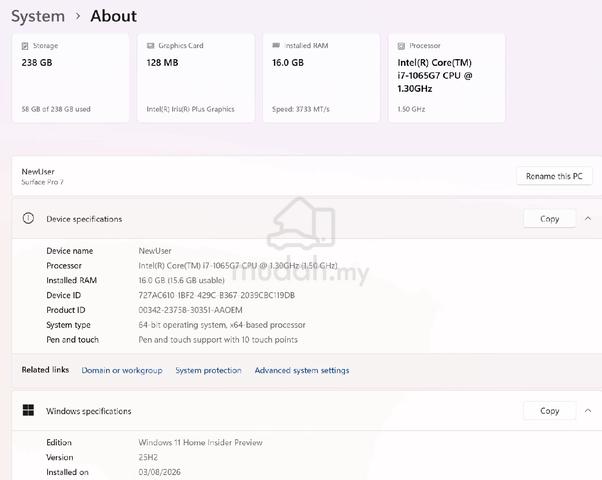Click the System type label
Image resolution: width=602 pixels, height=480 pixels.
click(x=68, y=325)
